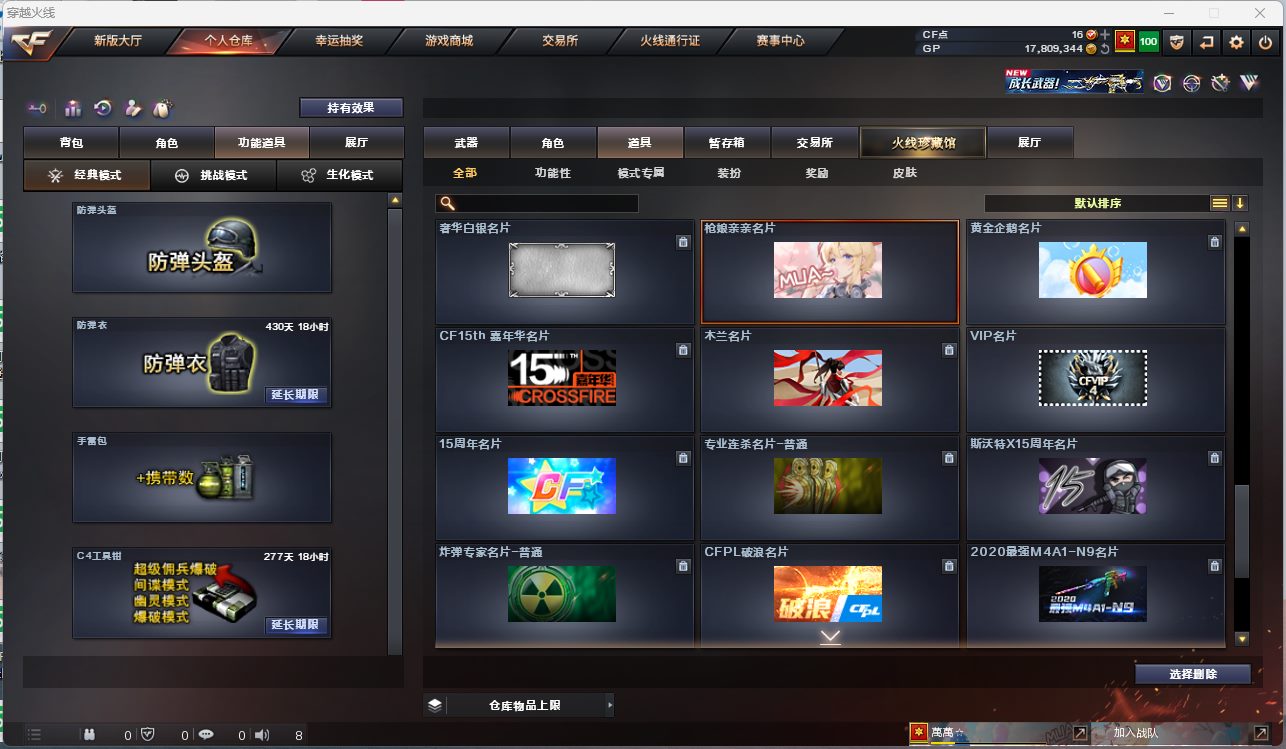Screen dimensions: 1286x749
Task: Delete the 15周年名片 with trash icon
Action: click(x=683, y=458)
